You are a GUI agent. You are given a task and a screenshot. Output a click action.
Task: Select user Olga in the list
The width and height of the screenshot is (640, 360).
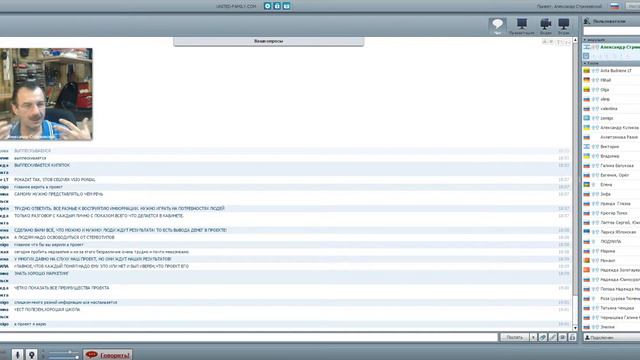604,90
